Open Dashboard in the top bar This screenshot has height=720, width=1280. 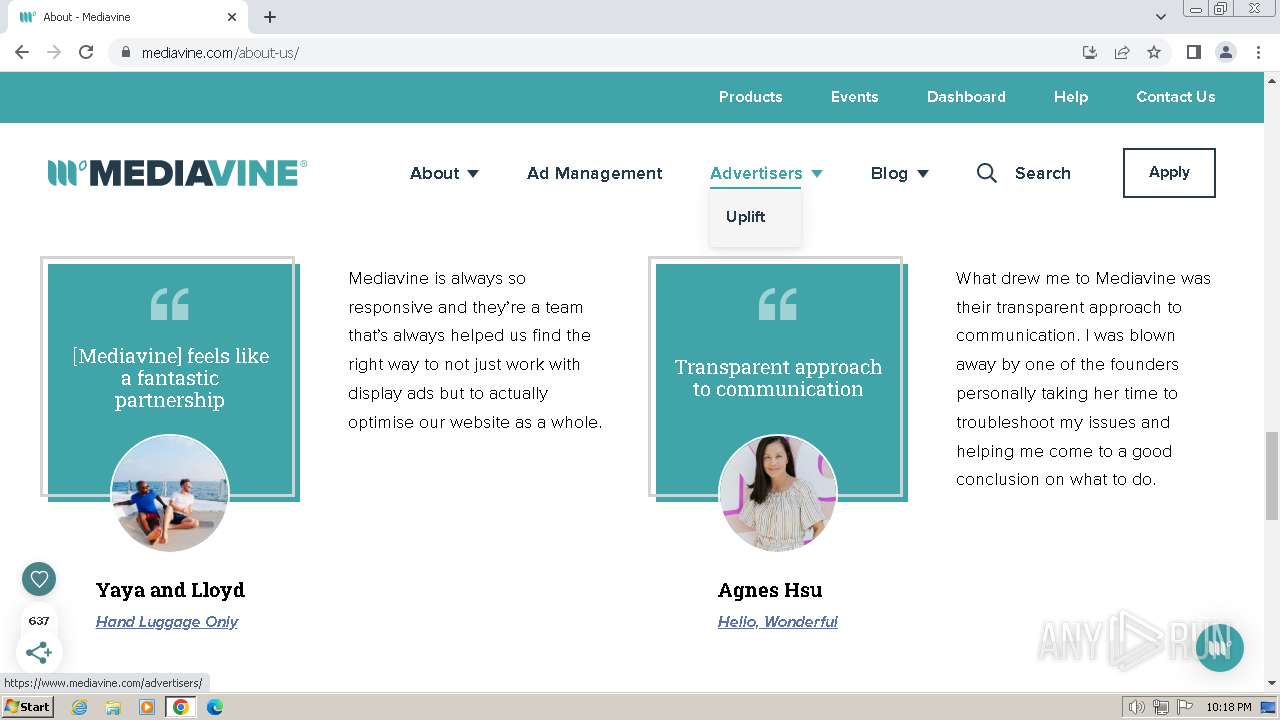(966, 97)
